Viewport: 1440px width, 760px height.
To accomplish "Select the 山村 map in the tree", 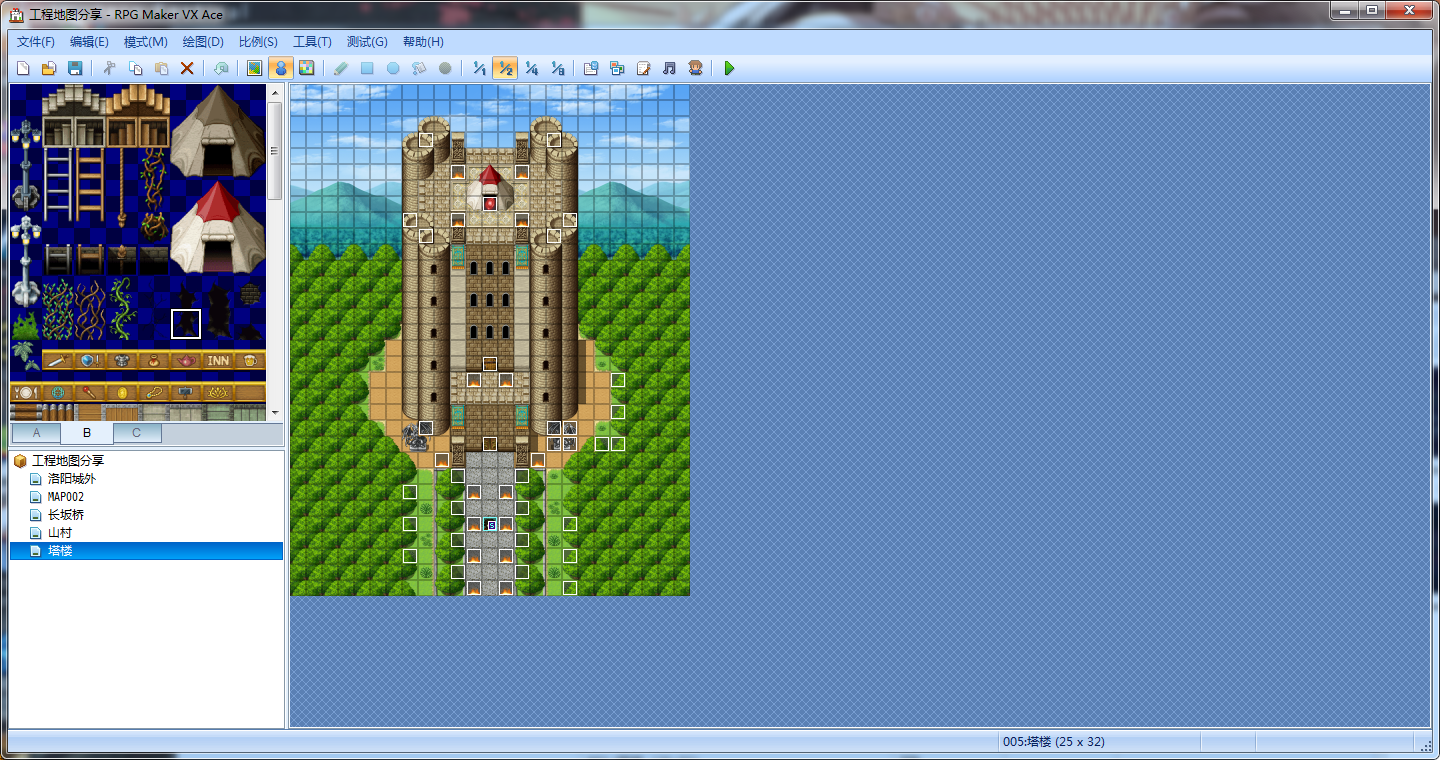I will pyautogui.click(x=60, y=533).
